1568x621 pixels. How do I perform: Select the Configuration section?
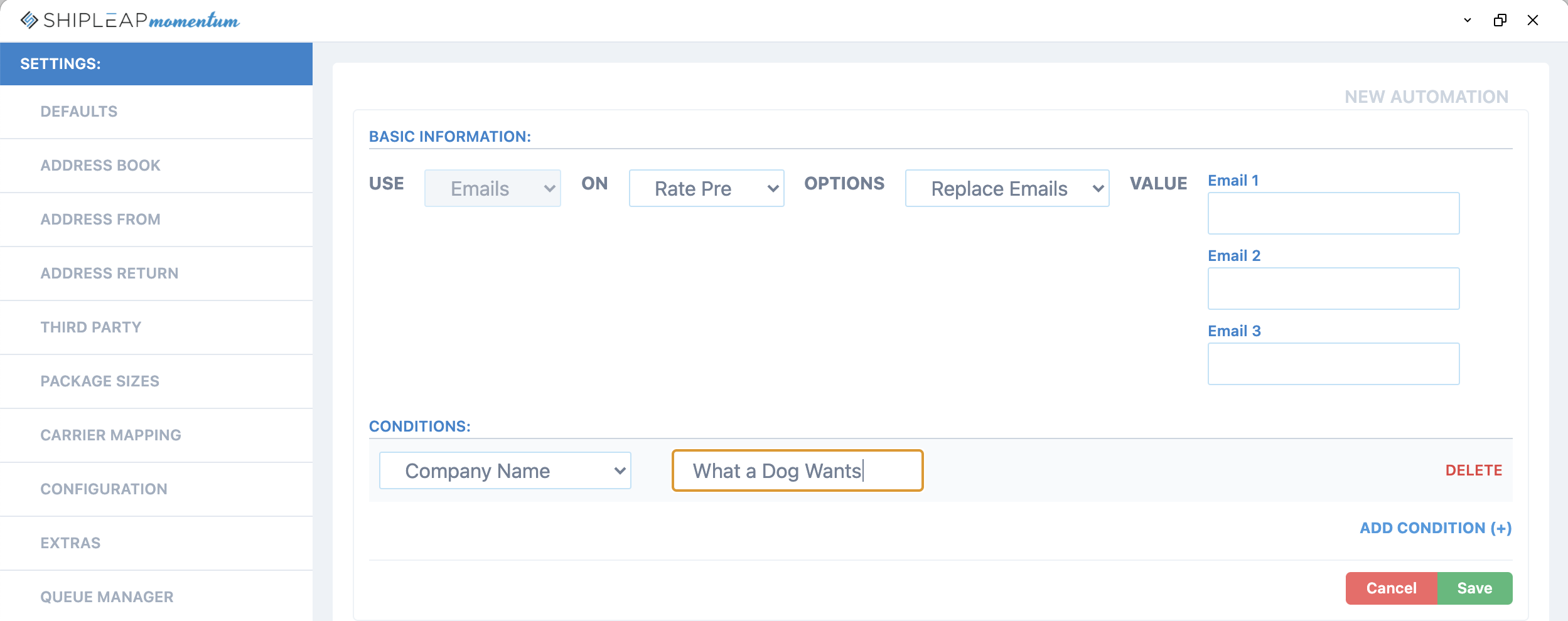click(x=156, y=489)
